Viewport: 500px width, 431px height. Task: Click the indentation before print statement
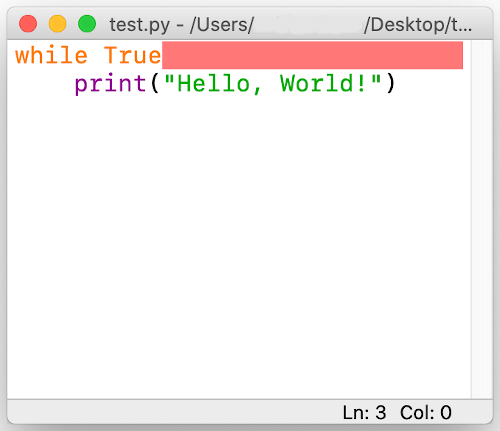(x=44, y=83)
